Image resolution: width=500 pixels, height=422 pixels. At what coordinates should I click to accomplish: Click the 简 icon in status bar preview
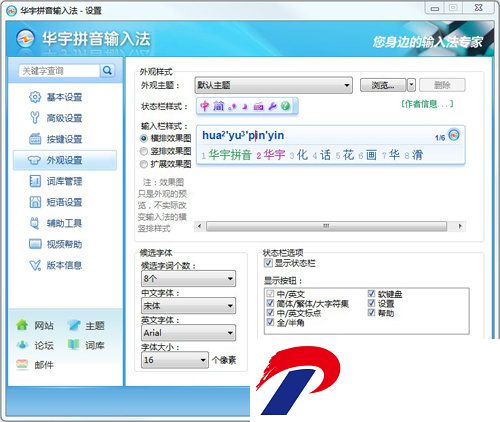tap(218, 106)
